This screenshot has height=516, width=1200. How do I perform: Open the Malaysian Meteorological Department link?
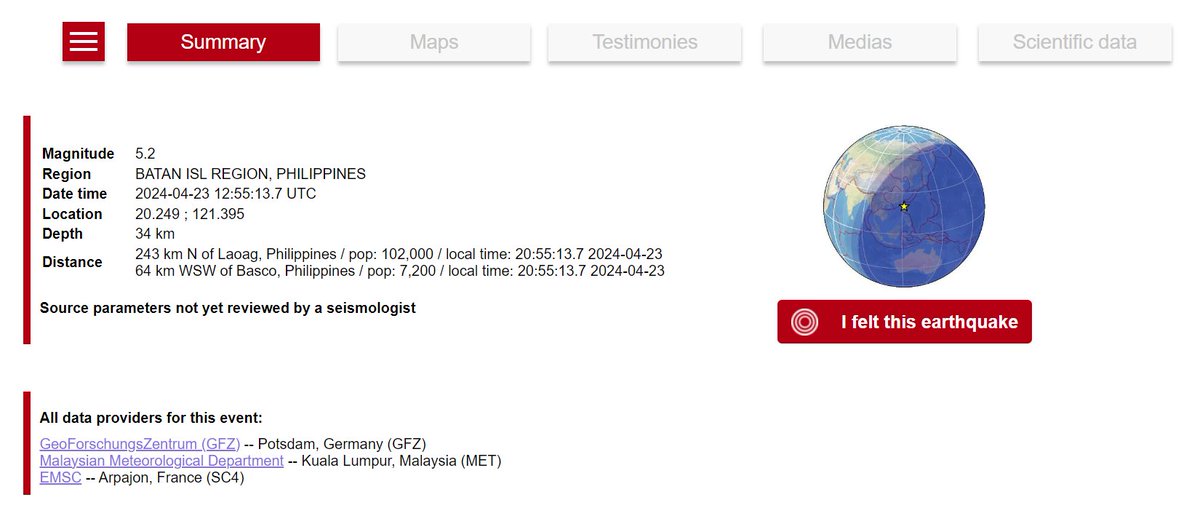[x=162, y=461]
